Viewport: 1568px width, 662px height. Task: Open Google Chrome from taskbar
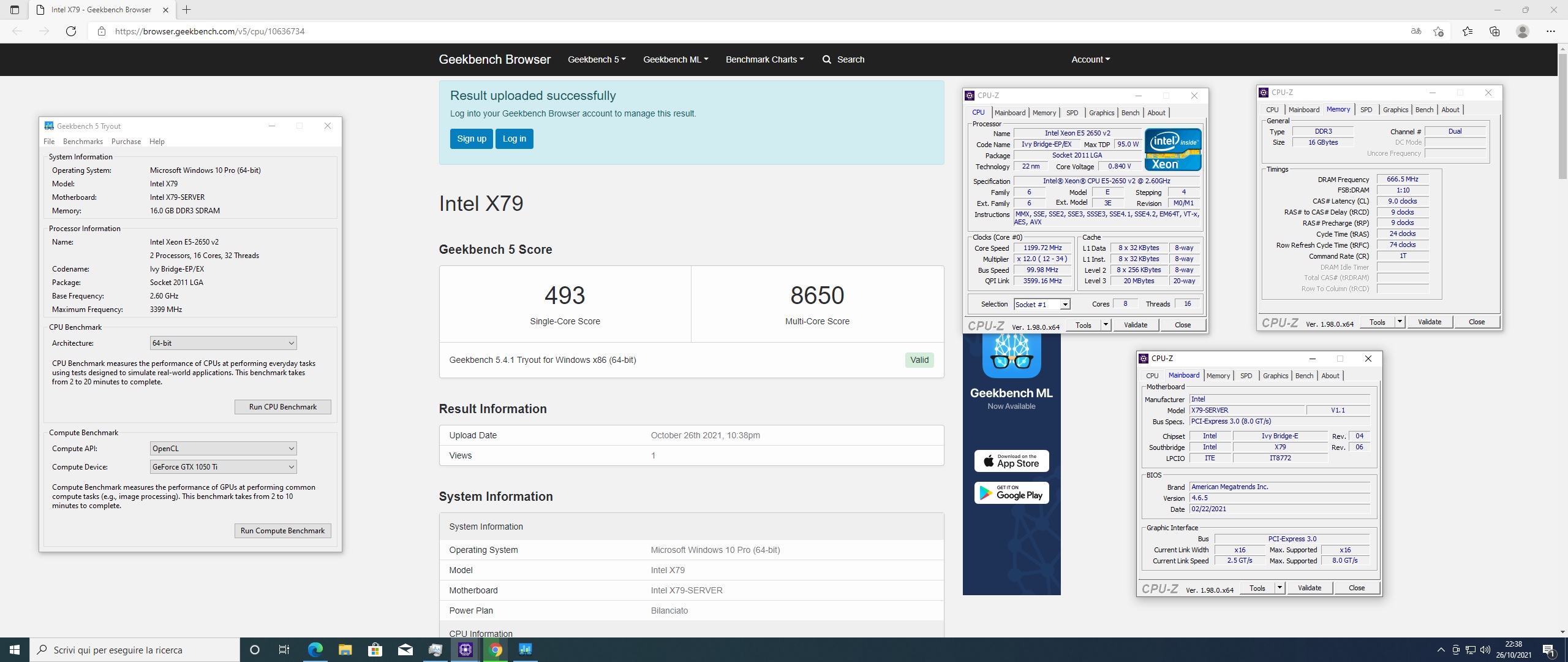[496, 650]
